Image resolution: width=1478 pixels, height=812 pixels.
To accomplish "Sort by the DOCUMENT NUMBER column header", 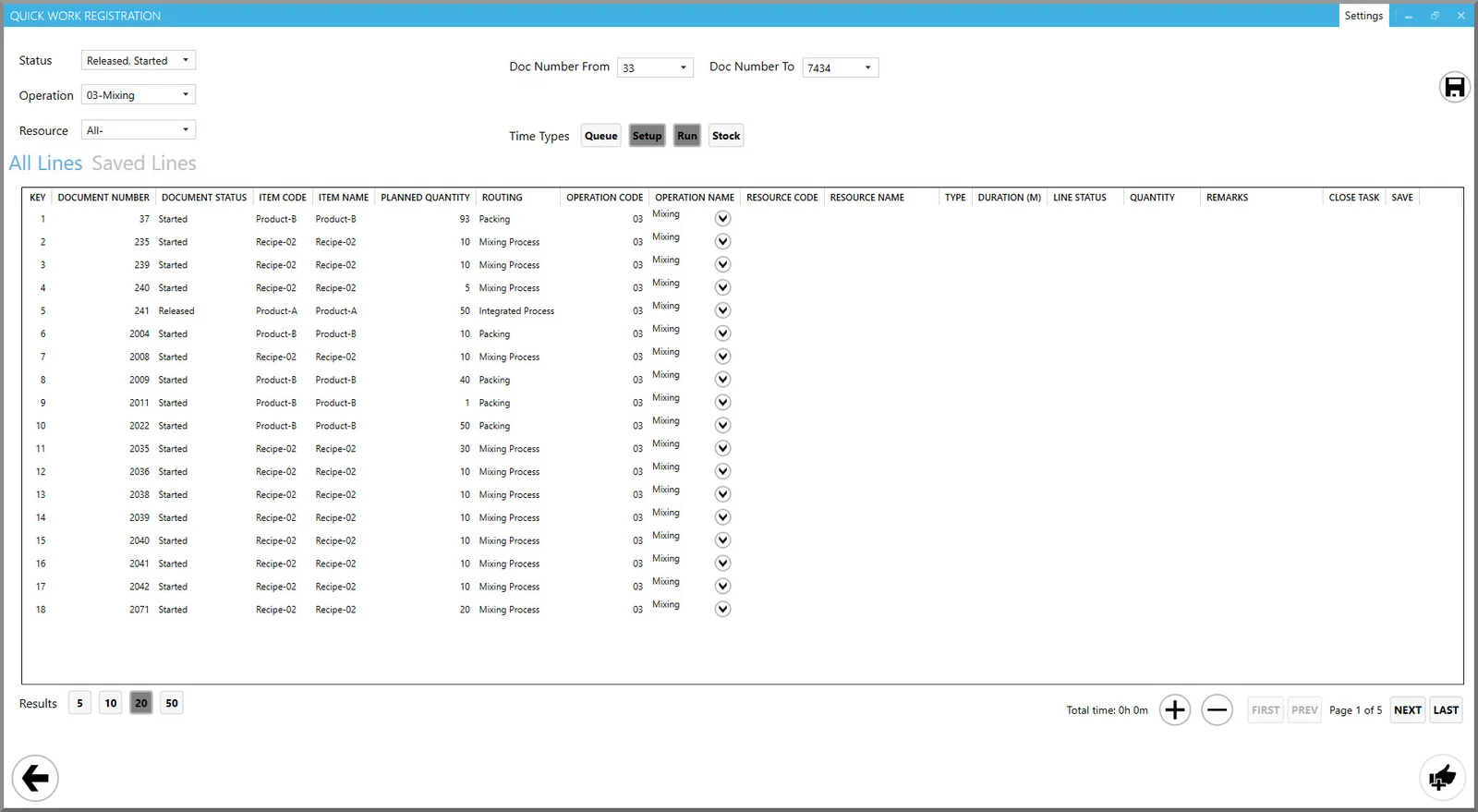I will [x=103, y=197].
